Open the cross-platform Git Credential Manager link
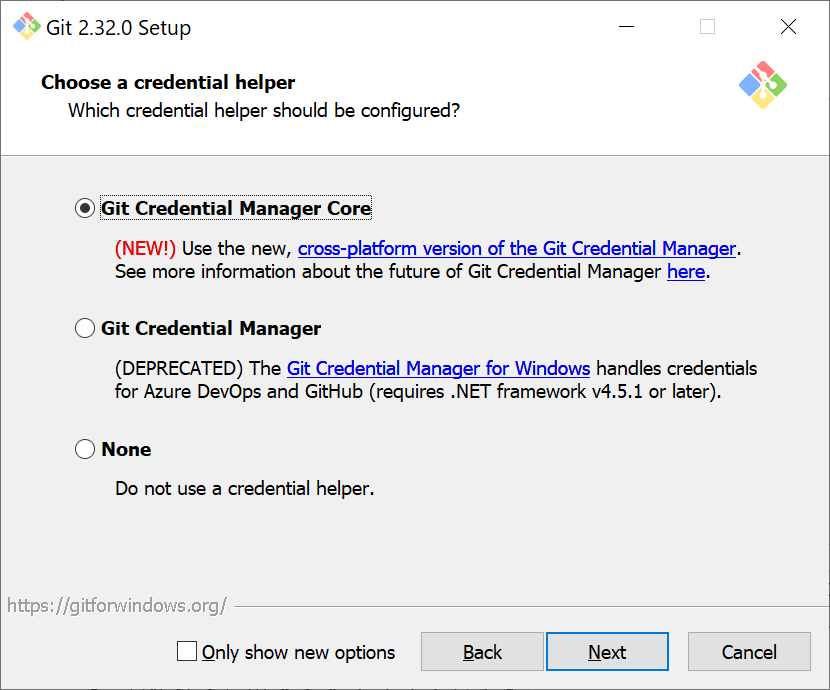Image resolution: width=830 pixels, height=690 pixels. pos(517,248)
